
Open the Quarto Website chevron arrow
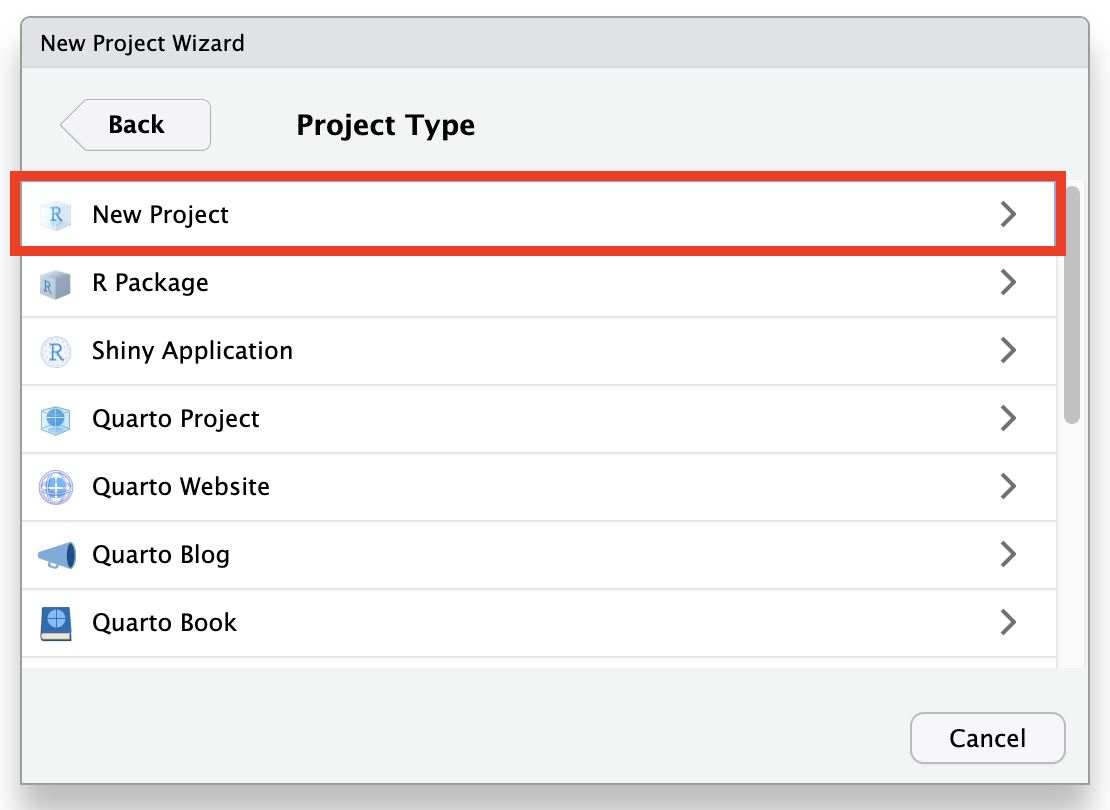coord(1008,487)
